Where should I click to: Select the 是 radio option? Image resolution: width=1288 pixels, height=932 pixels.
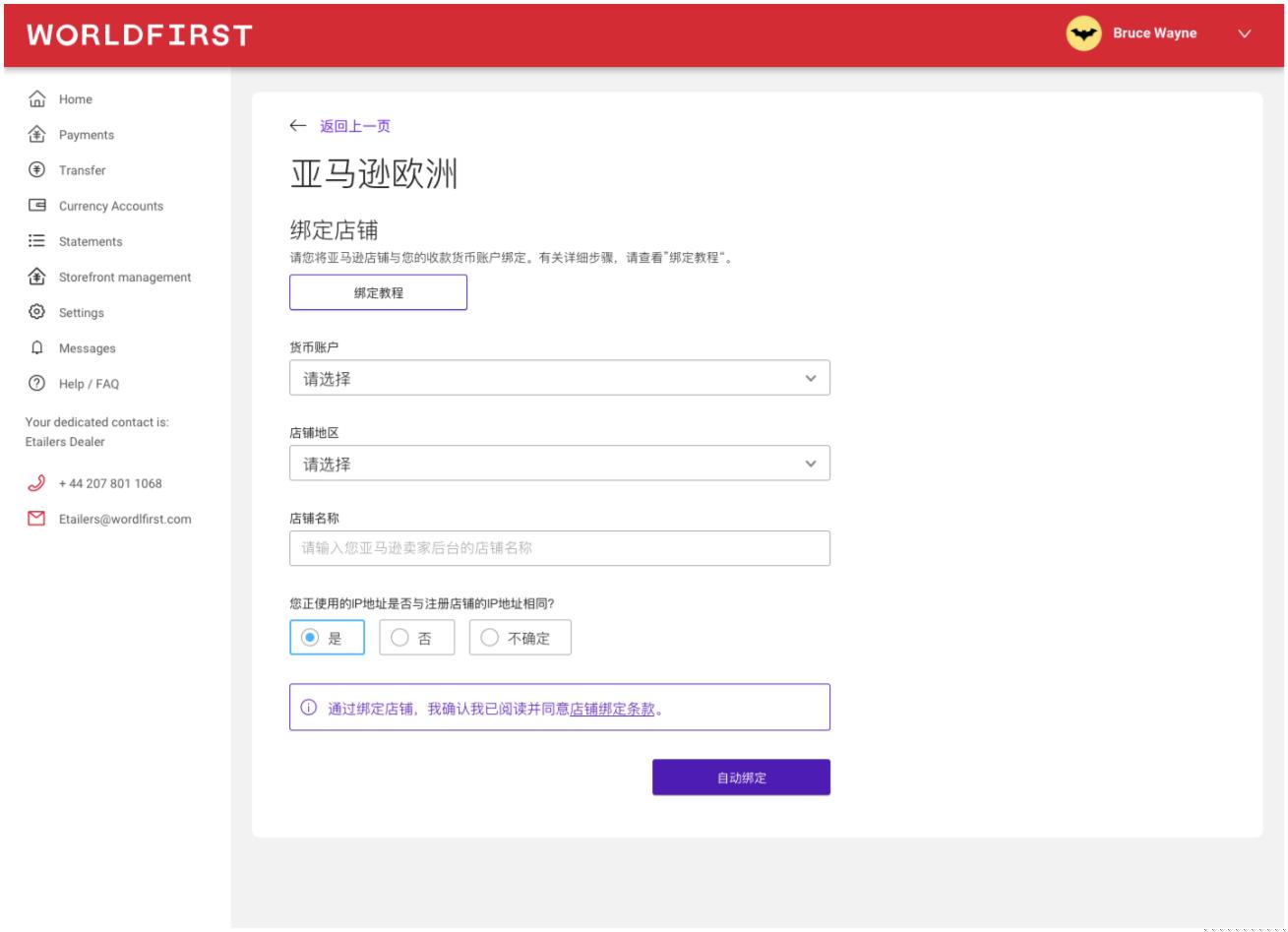[x=310, y=638]
